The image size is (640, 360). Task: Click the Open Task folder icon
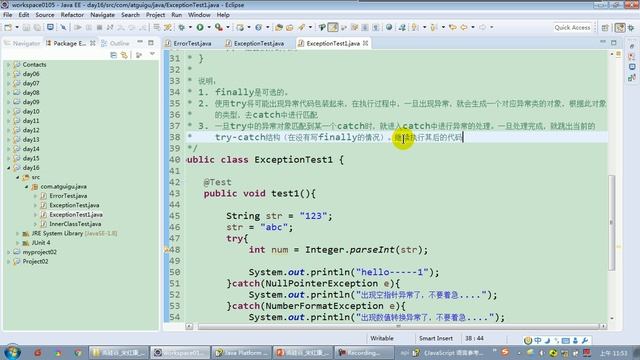289,27
